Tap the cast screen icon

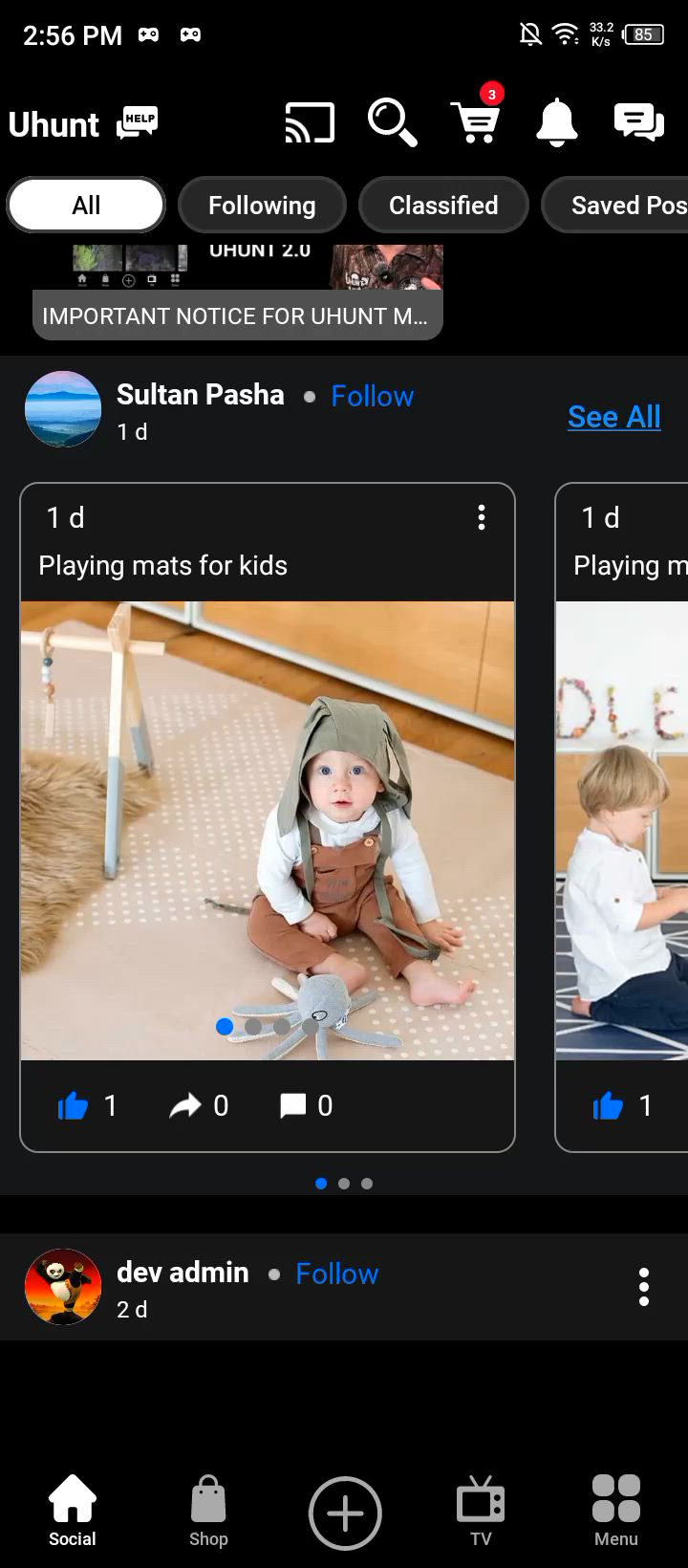tap(310, 123)
